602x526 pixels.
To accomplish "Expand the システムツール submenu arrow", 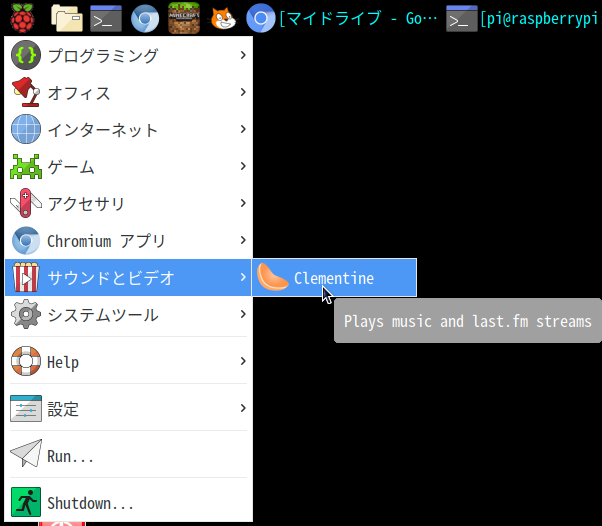I will coord(243,314).
